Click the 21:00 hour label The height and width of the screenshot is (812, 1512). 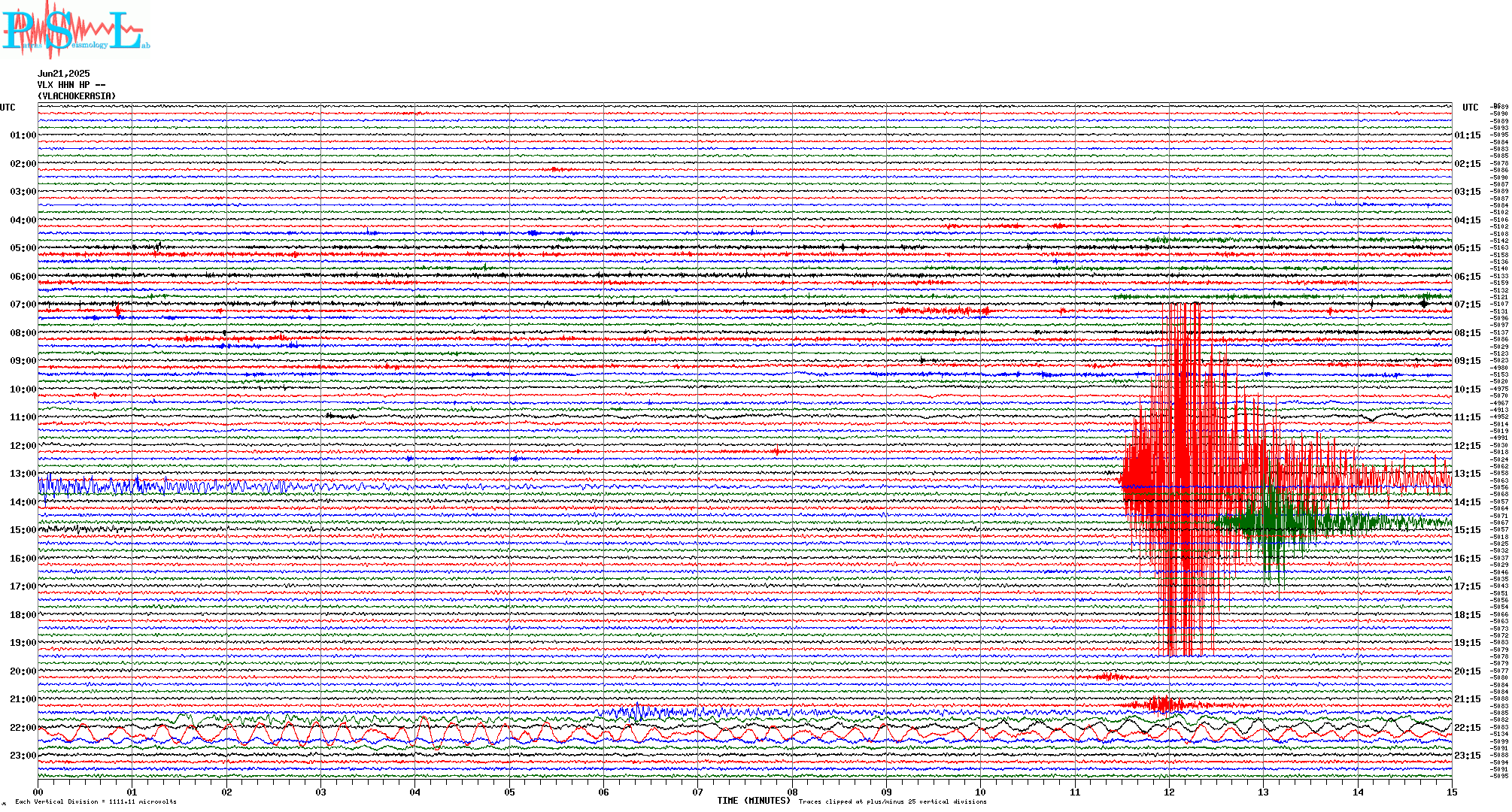pyautogui.click(x=23, y=699)
